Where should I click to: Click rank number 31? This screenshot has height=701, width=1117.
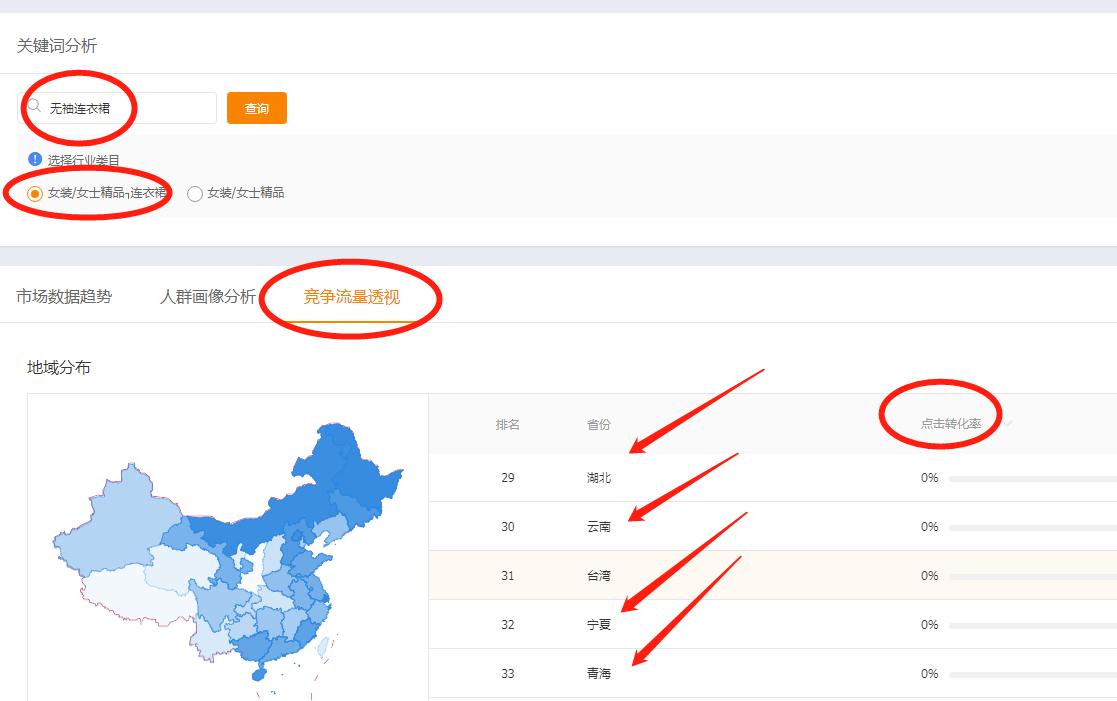point(507,576)
